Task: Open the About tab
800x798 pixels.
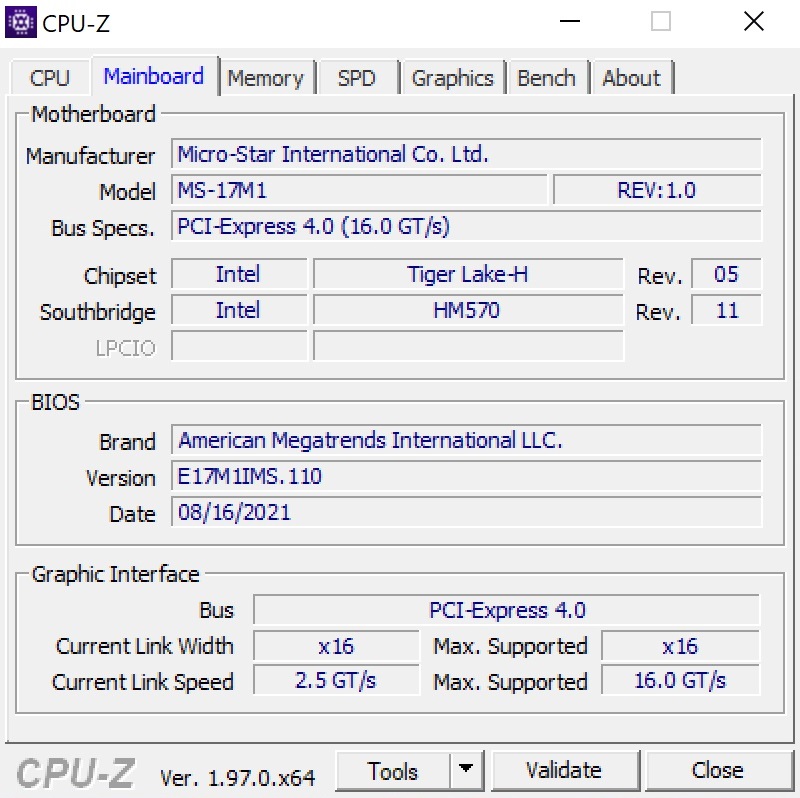Action: tap(632, 78)
